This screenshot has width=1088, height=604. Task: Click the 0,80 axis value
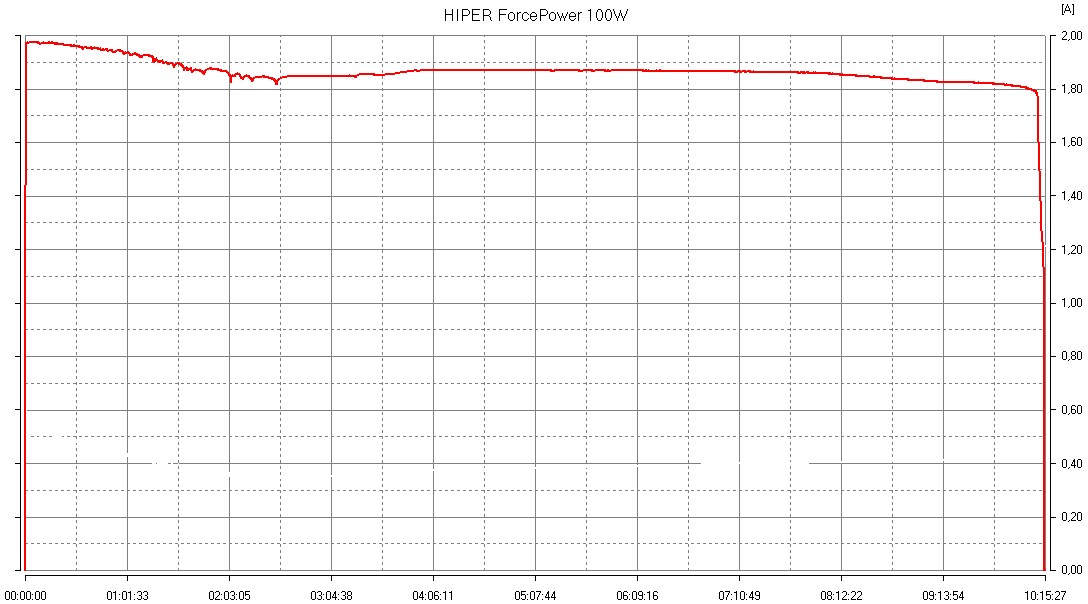coord(1071,356)
